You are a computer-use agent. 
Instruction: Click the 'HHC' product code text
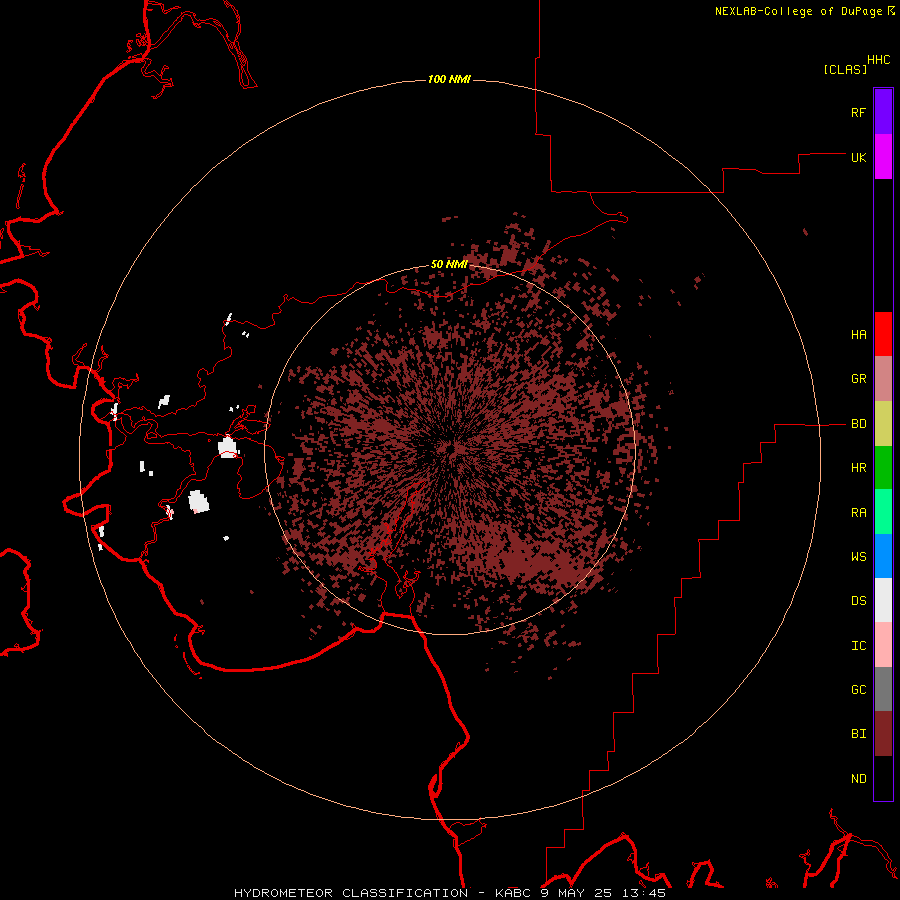pyautogui.click(x=878, y=60)
